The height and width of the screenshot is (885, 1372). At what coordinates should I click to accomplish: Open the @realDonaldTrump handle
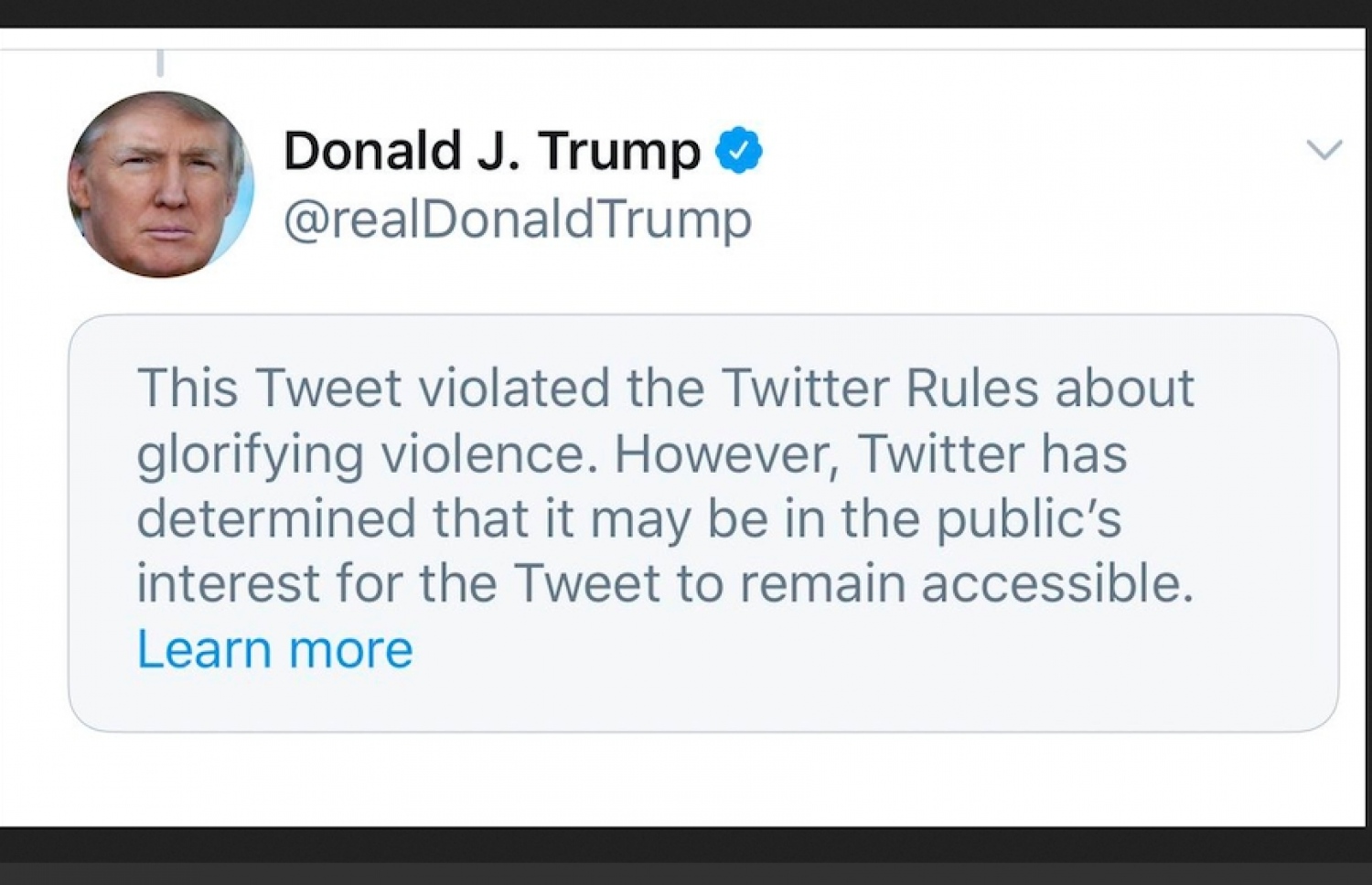click(517, 219)
